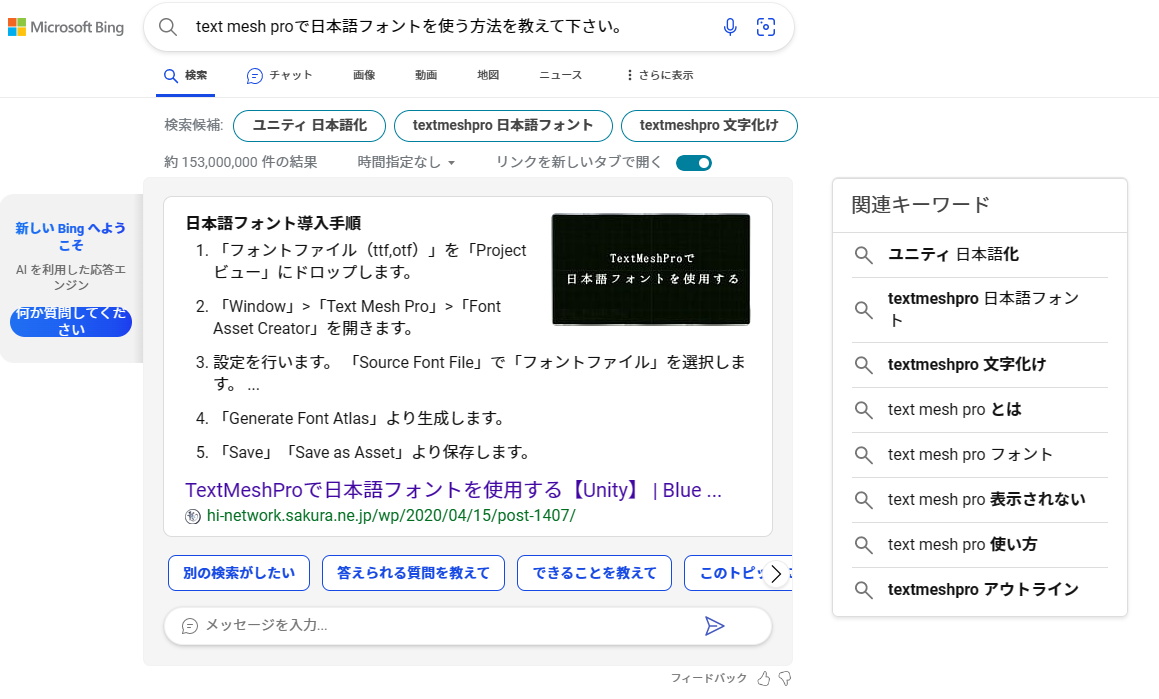1159x699 pixels.
Task: Click magnifier icon next to ユニティ 日本語化 keyword
Action: (863, 255)
